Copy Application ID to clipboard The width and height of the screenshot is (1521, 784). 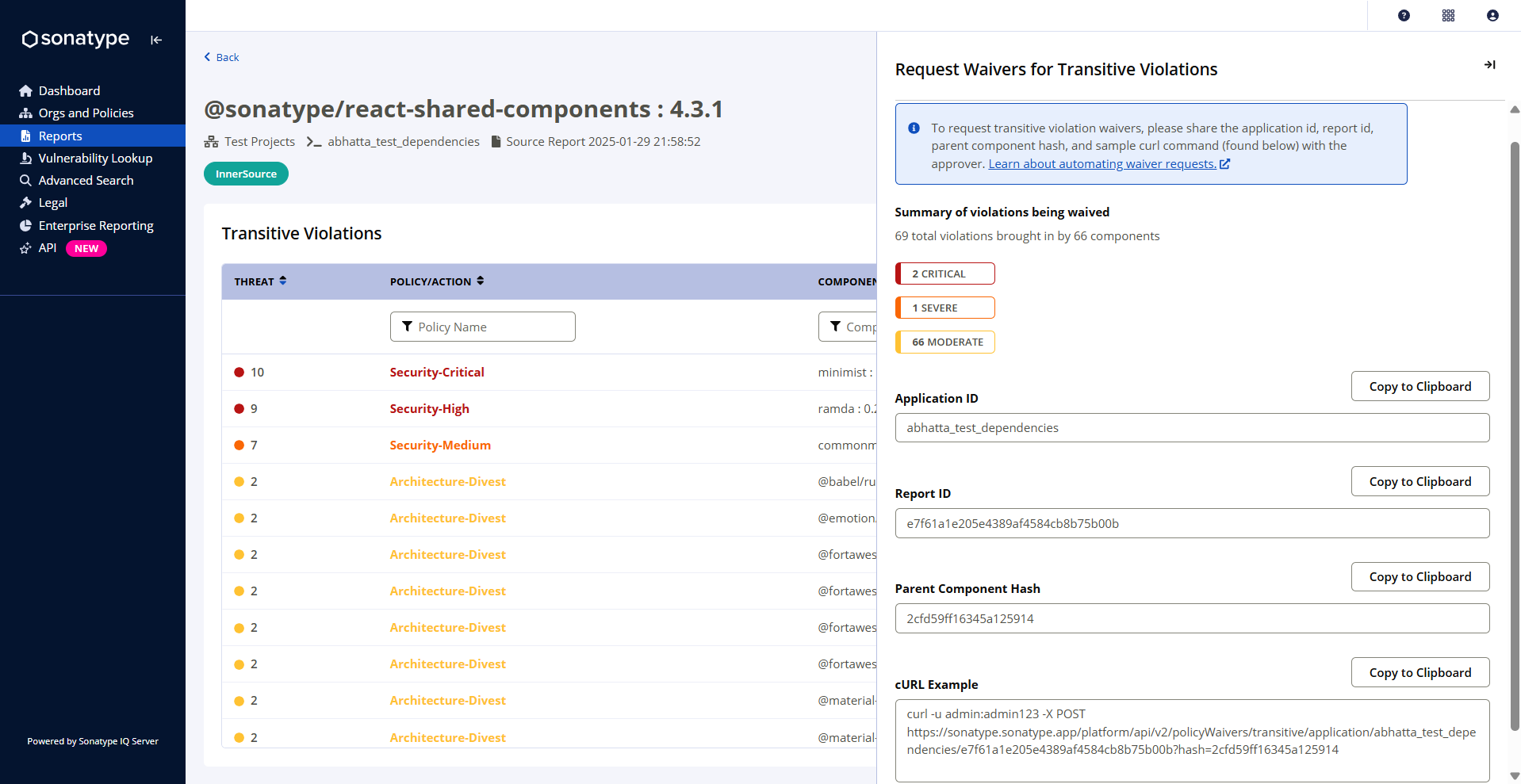[1419, 386]
